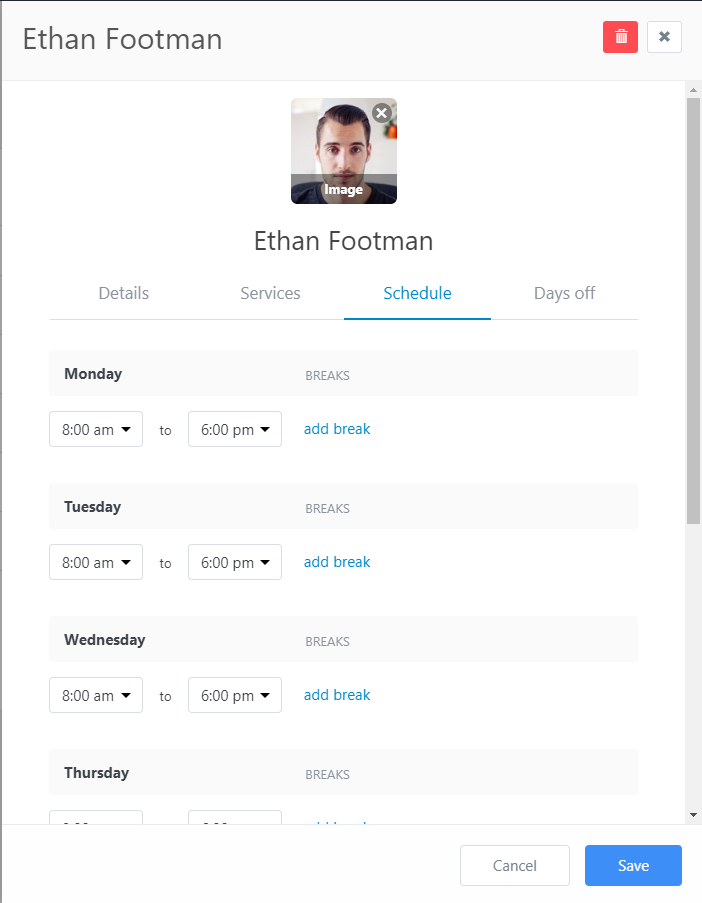702x903 pixels.
Task: Go to the Days off tab
Action: pyautogui.click(x=564, y=293)
